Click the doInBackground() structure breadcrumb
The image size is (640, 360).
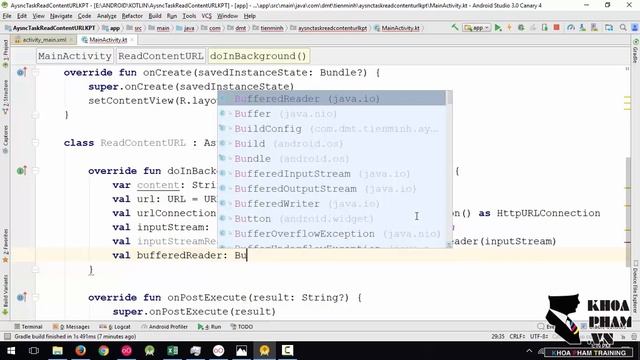pyautogui.click(x=258, y=56)
